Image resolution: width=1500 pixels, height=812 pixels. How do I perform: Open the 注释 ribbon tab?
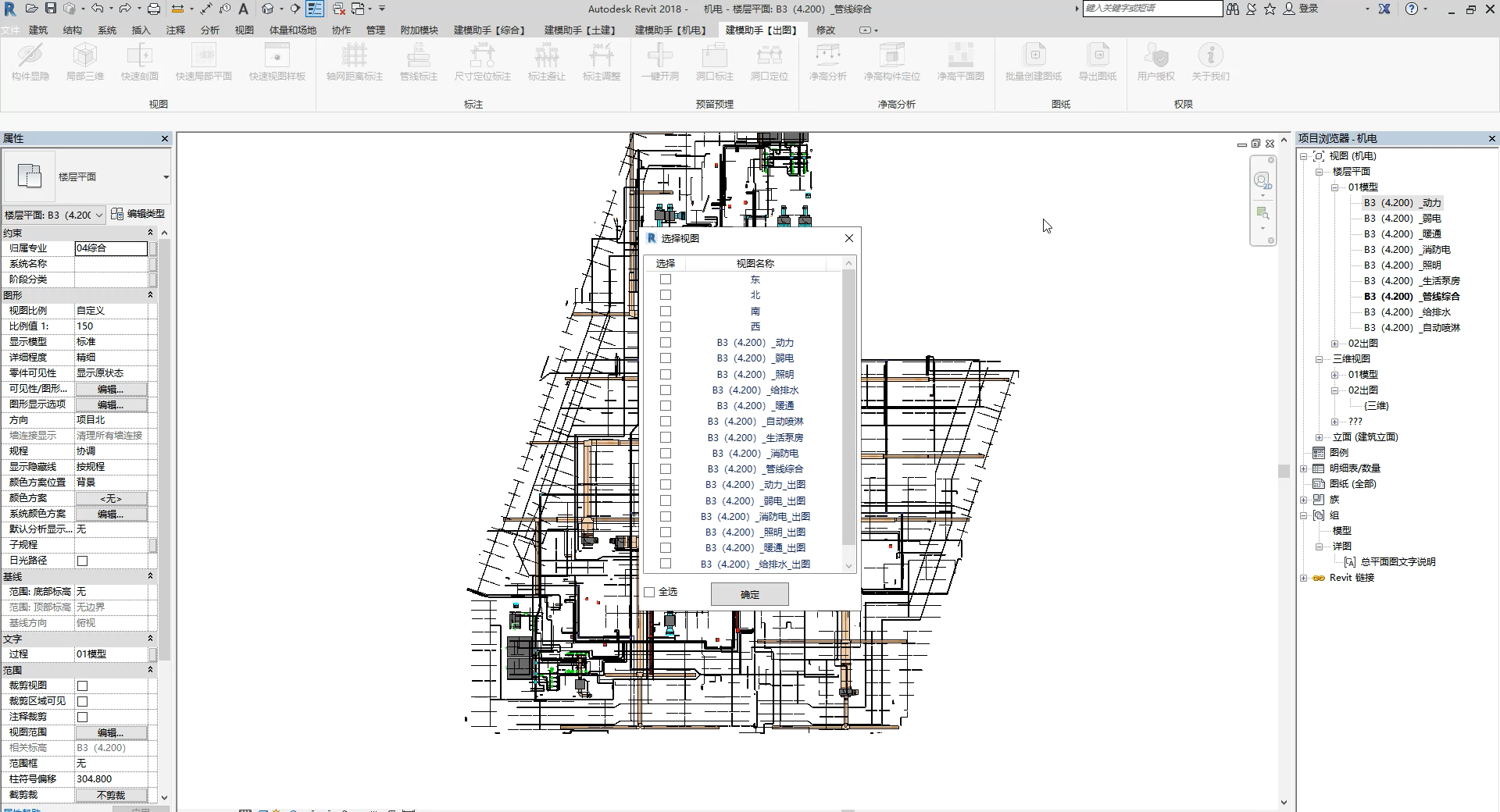(176, 30)
